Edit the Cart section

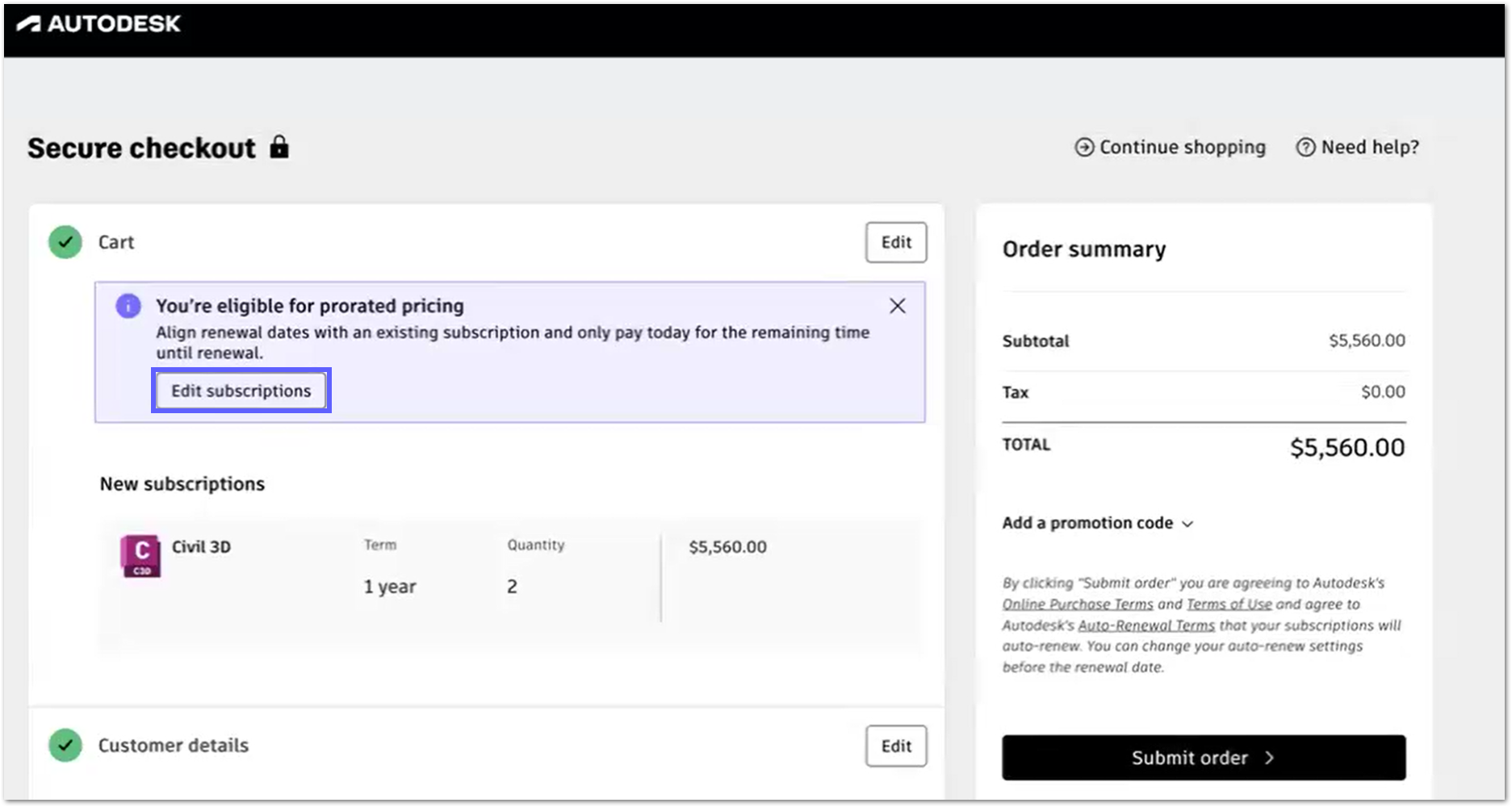(x=896, y=242)
